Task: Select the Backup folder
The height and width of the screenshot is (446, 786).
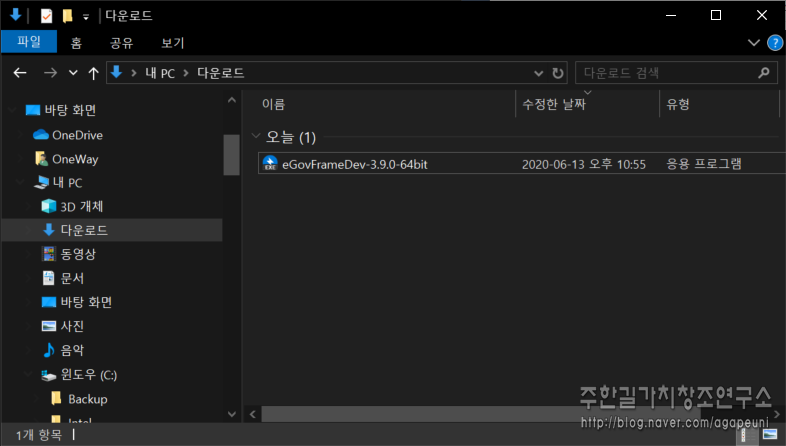Action: click(88, 399)
